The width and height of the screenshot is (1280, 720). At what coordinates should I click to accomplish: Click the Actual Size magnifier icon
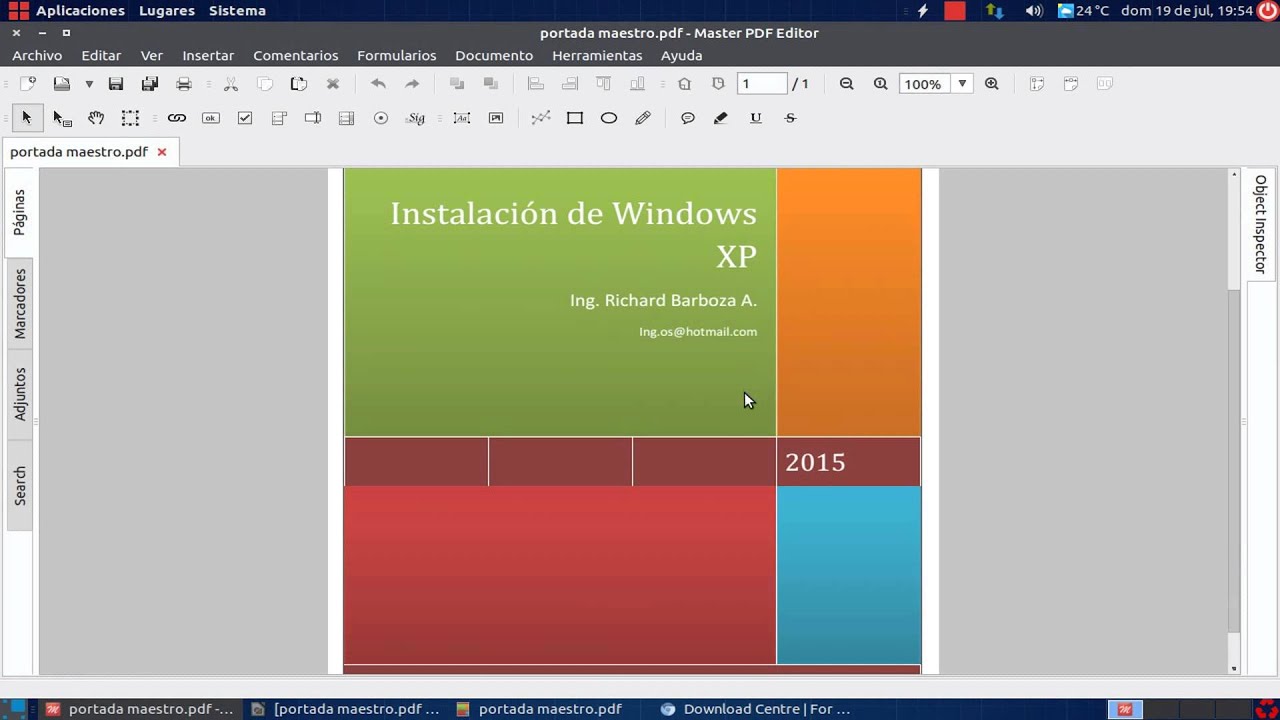(x=881, y=84)
